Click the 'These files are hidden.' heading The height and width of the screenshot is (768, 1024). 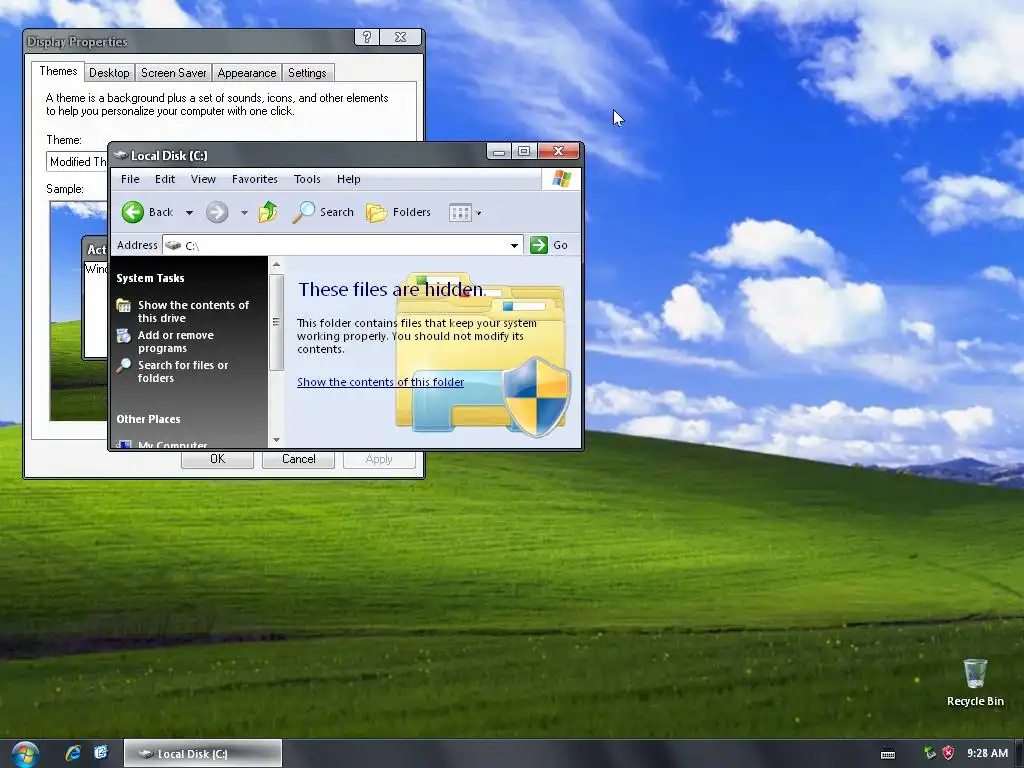pyautogui.click(x=392, y=289)
